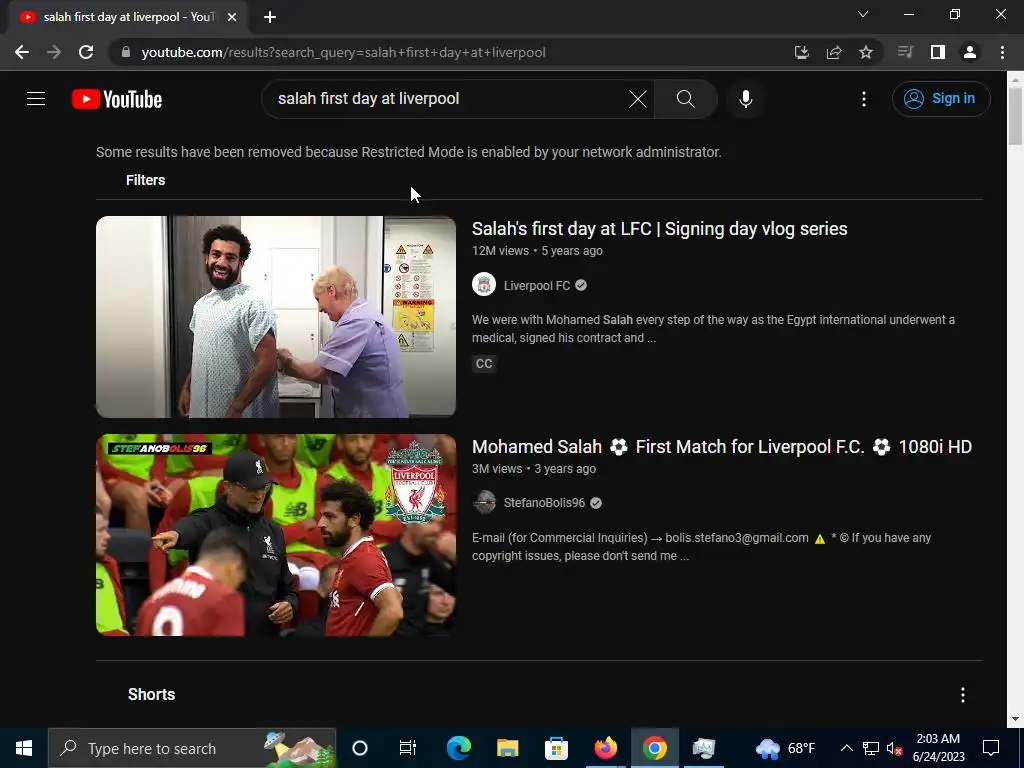Open the media control icon in Chrome toolbar

click(x=905, y=52)
